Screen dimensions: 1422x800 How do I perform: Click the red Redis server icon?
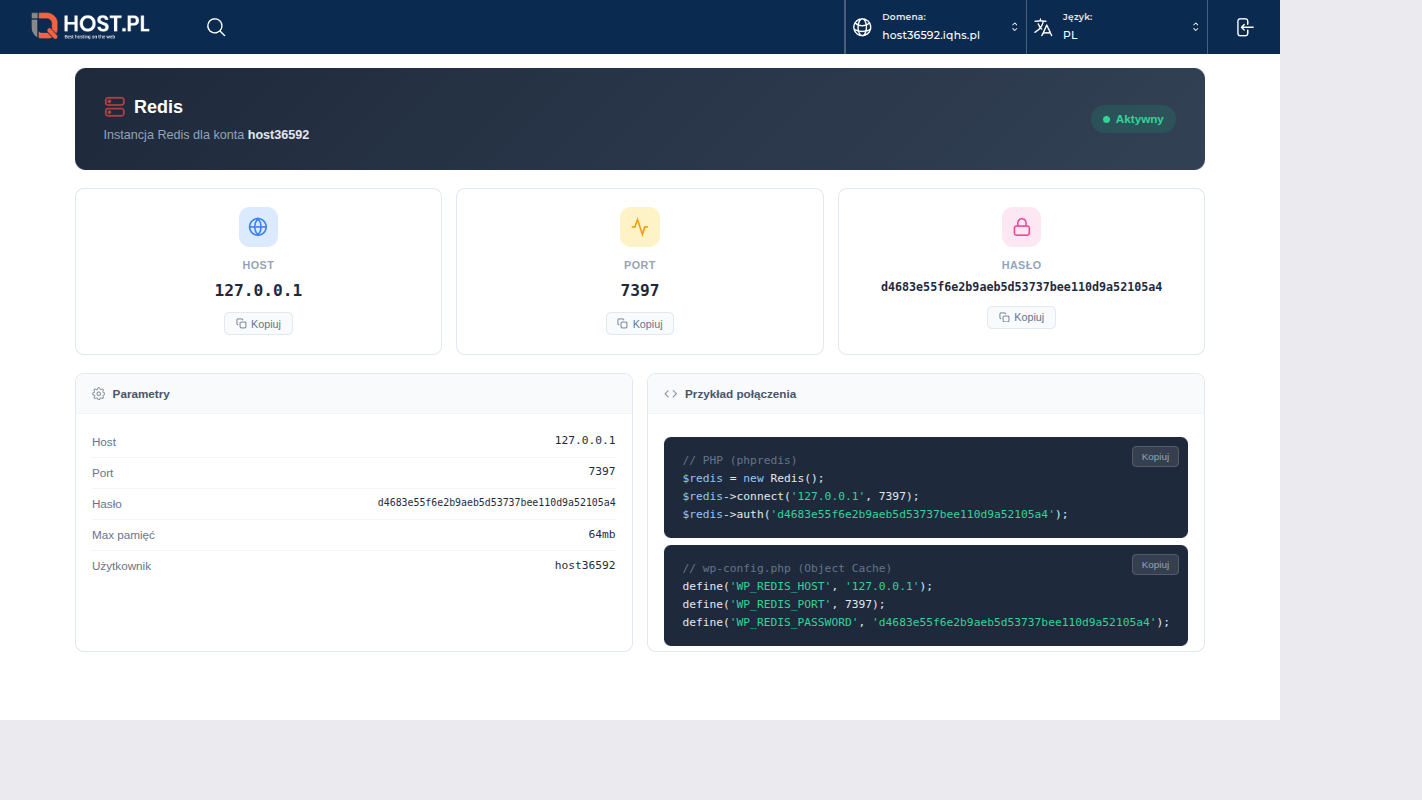point(114,107)
